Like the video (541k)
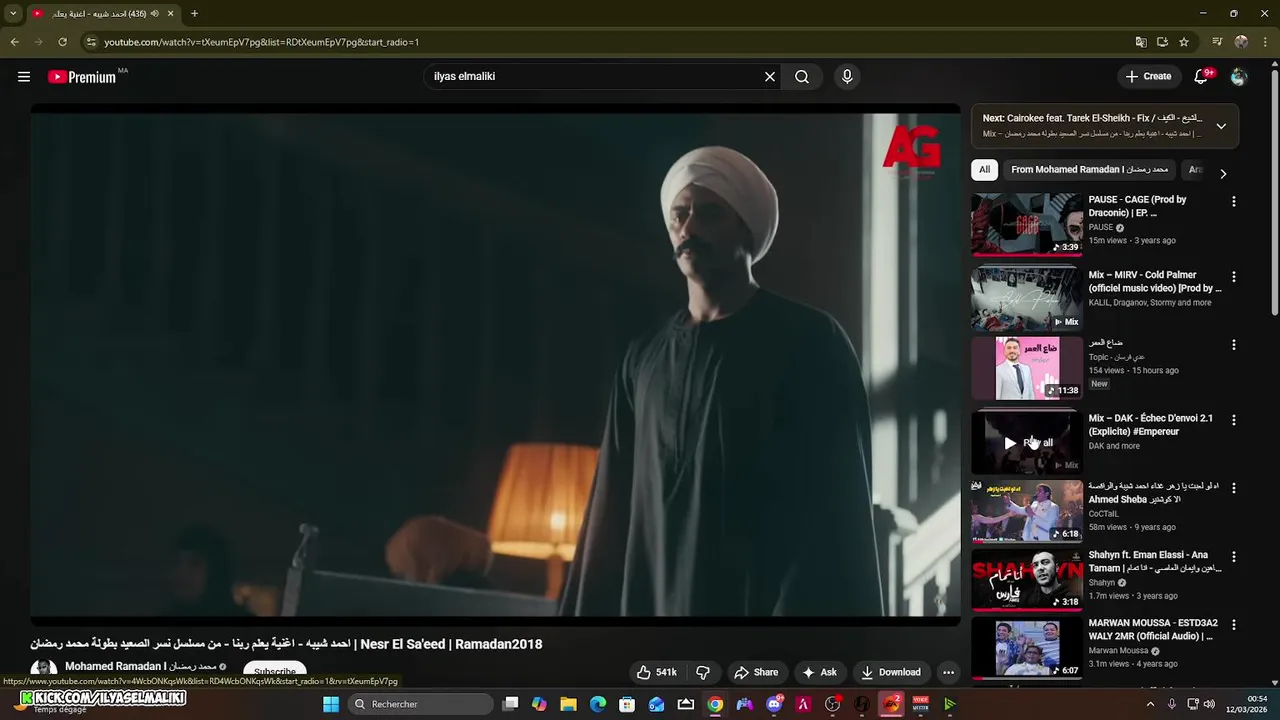 [657, 672]
